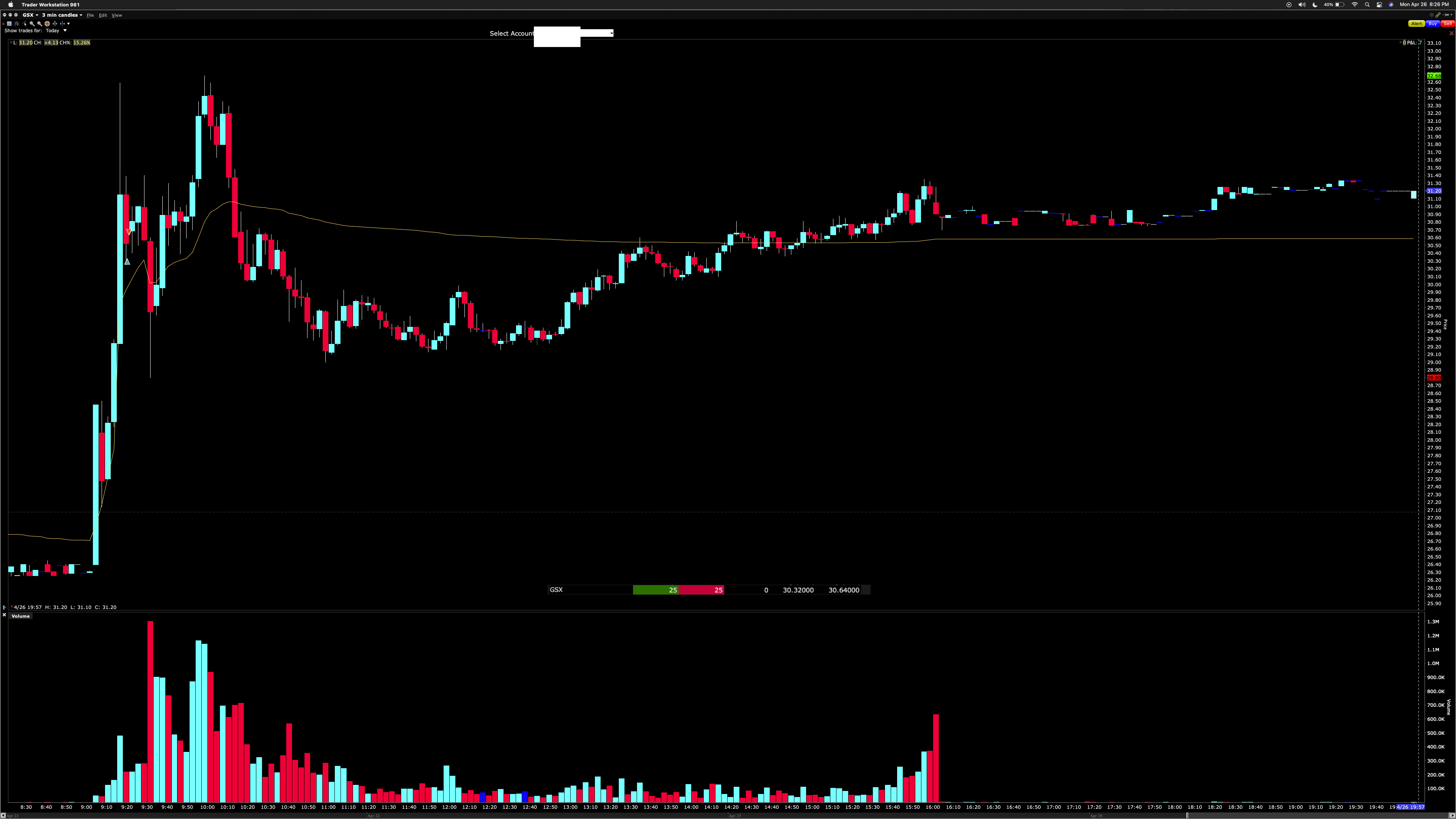Click the chart bars style icon
This screenshot has height=819, width=1456.
[17, 24]
